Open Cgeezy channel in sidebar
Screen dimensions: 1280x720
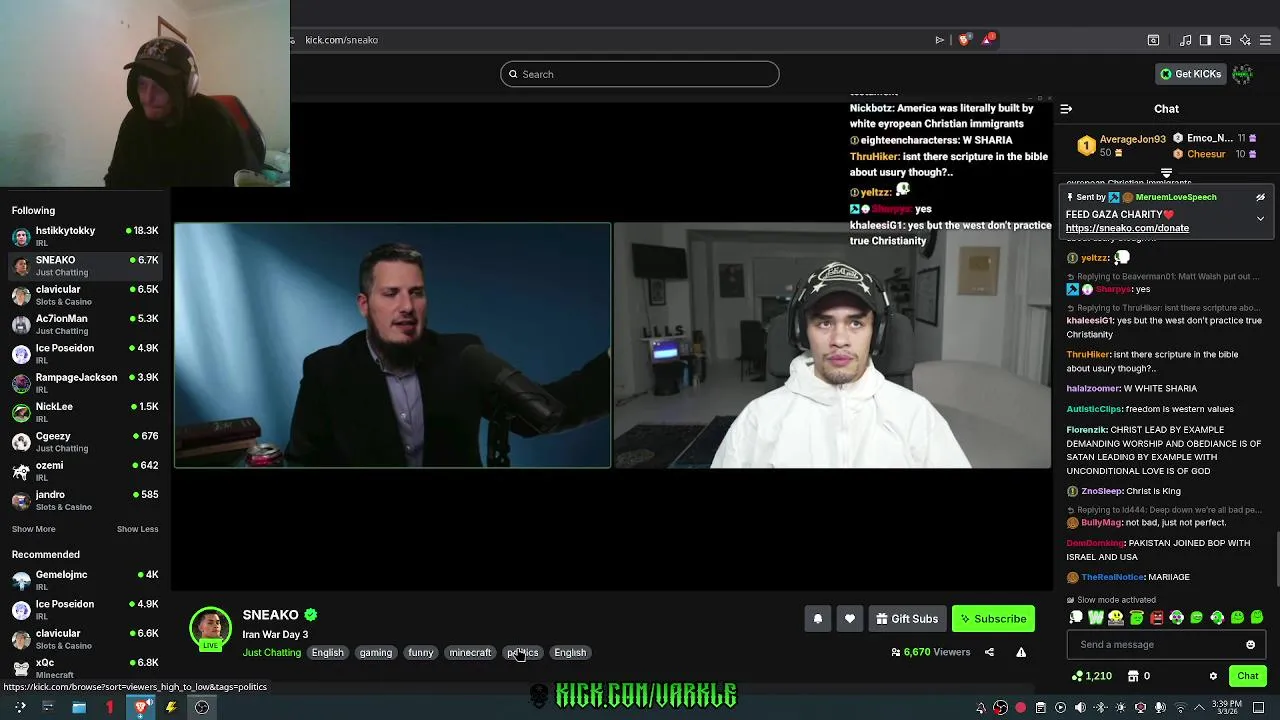click(85, 441)
